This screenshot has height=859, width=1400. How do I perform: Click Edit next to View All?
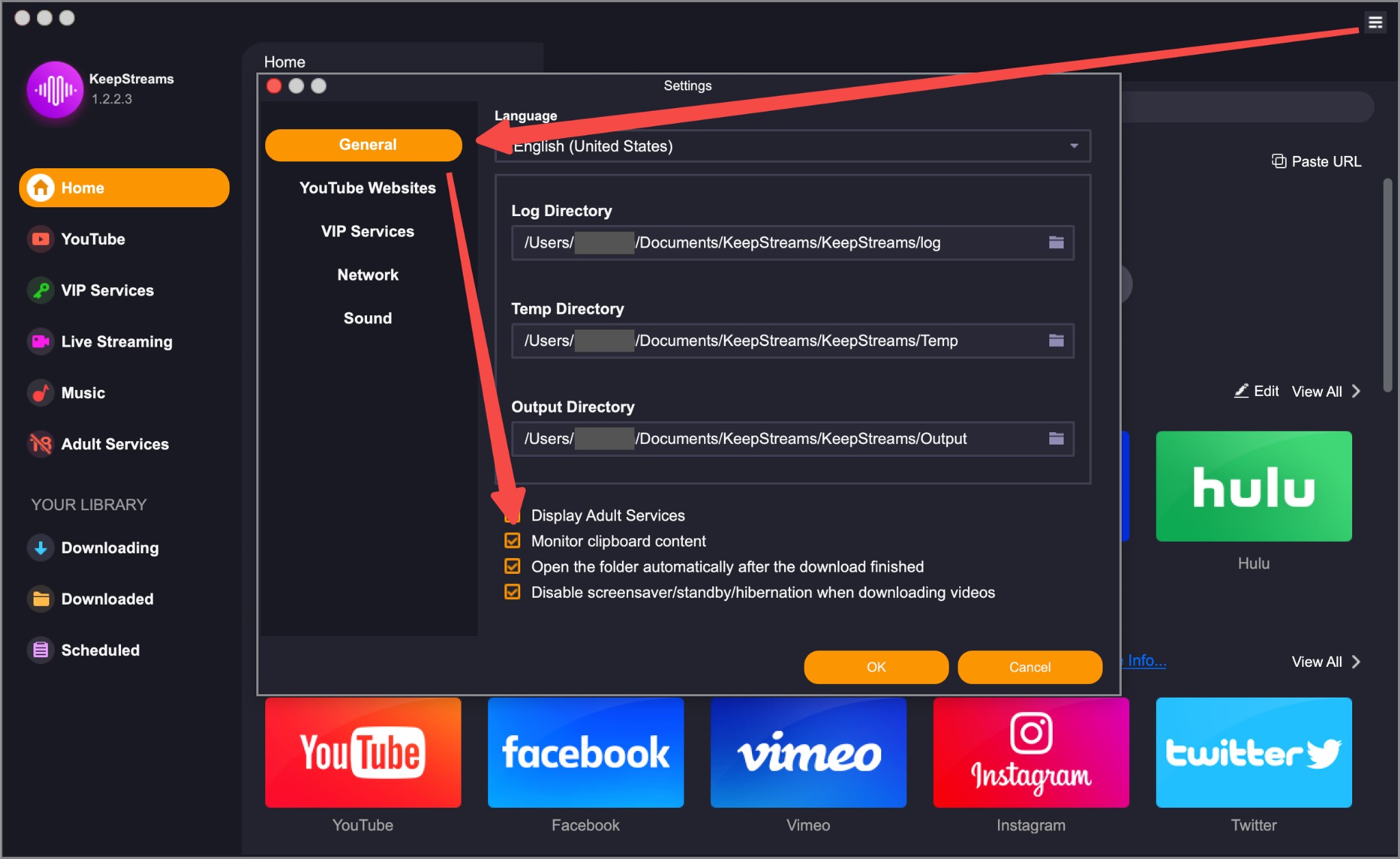(1256, 391)
